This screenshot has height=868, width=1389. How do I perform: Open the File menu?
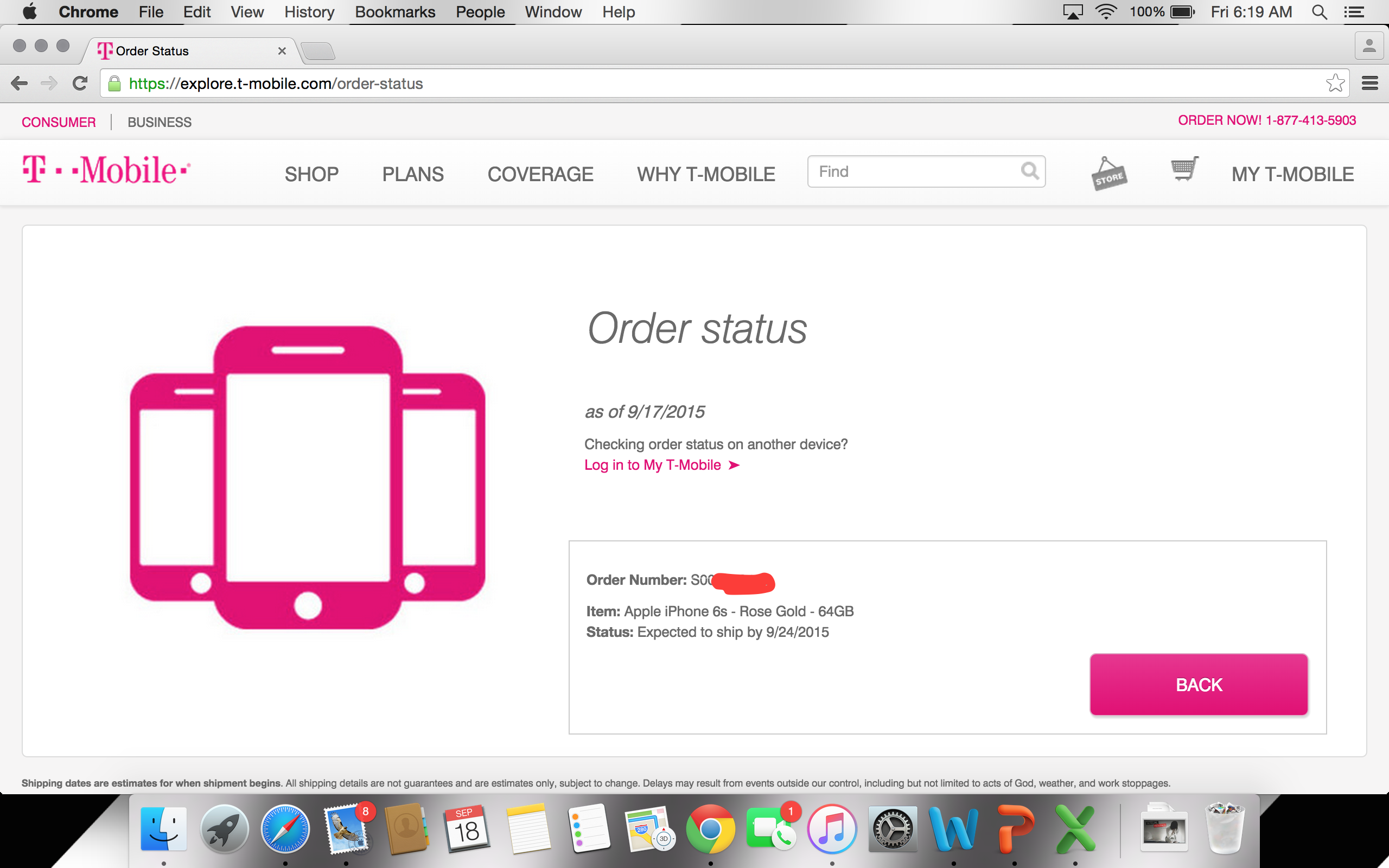151,12
